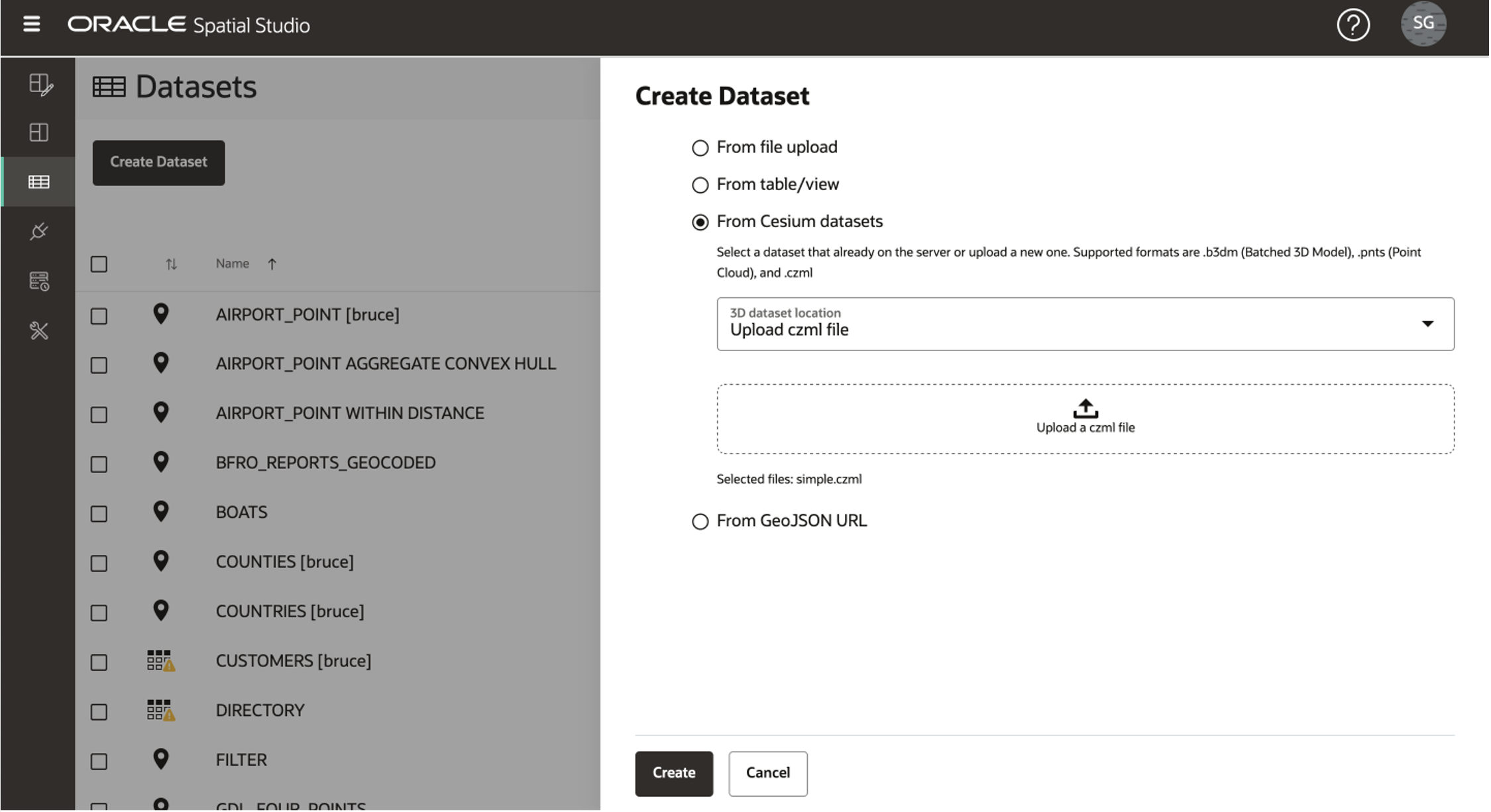Toggle the select-all datasets checkbox
Screen dimensions: 1491x812
tap(98, 264)
